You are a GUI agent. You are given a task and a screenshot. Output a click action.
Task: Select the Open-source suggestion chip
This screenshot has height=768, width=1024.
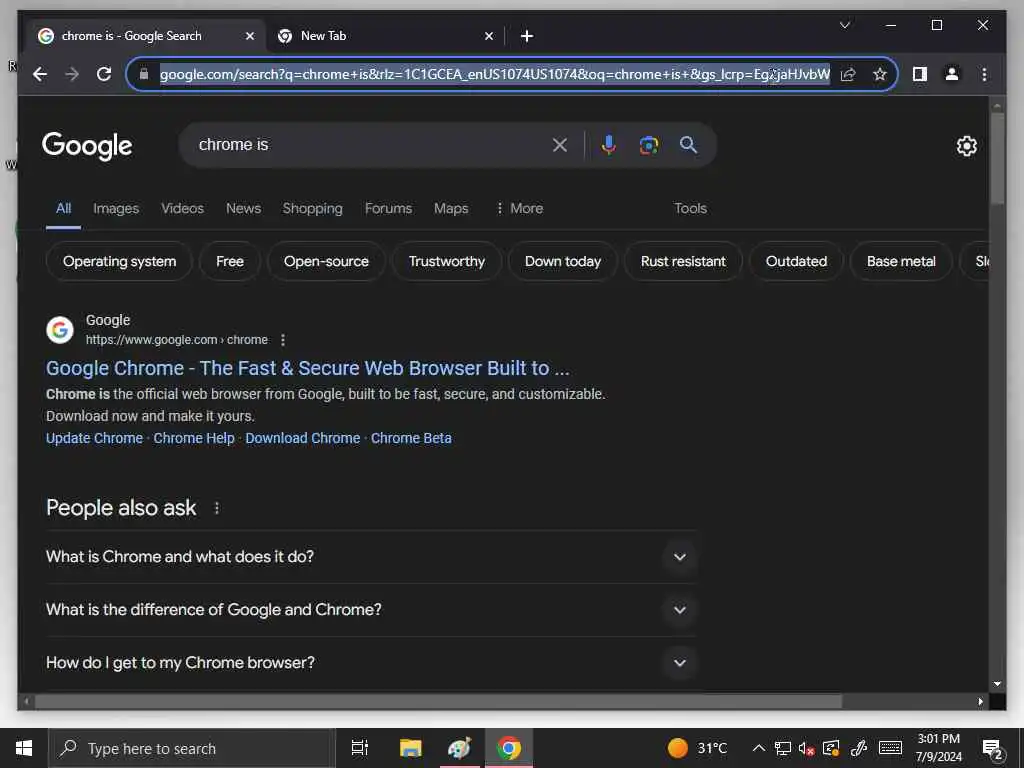click(x=326, y=261)
